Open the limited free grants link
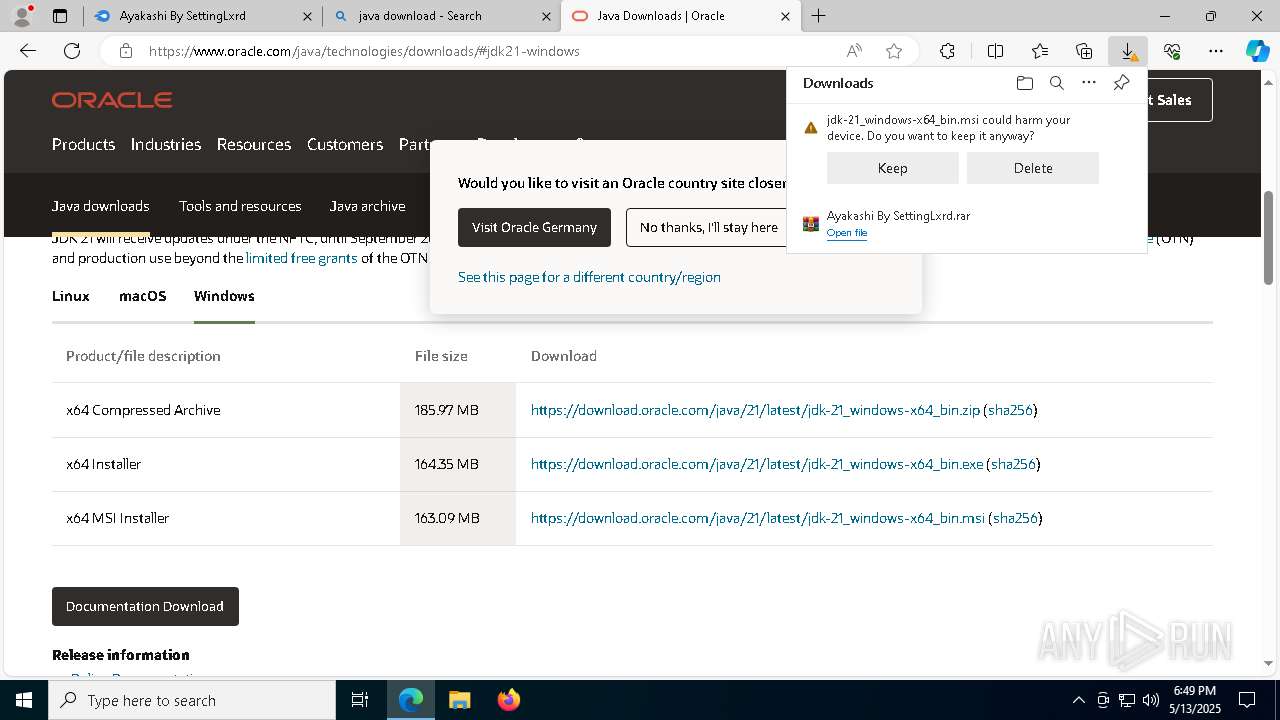Viewport: 1280px width, 720px height. click(x=302, y=258)
